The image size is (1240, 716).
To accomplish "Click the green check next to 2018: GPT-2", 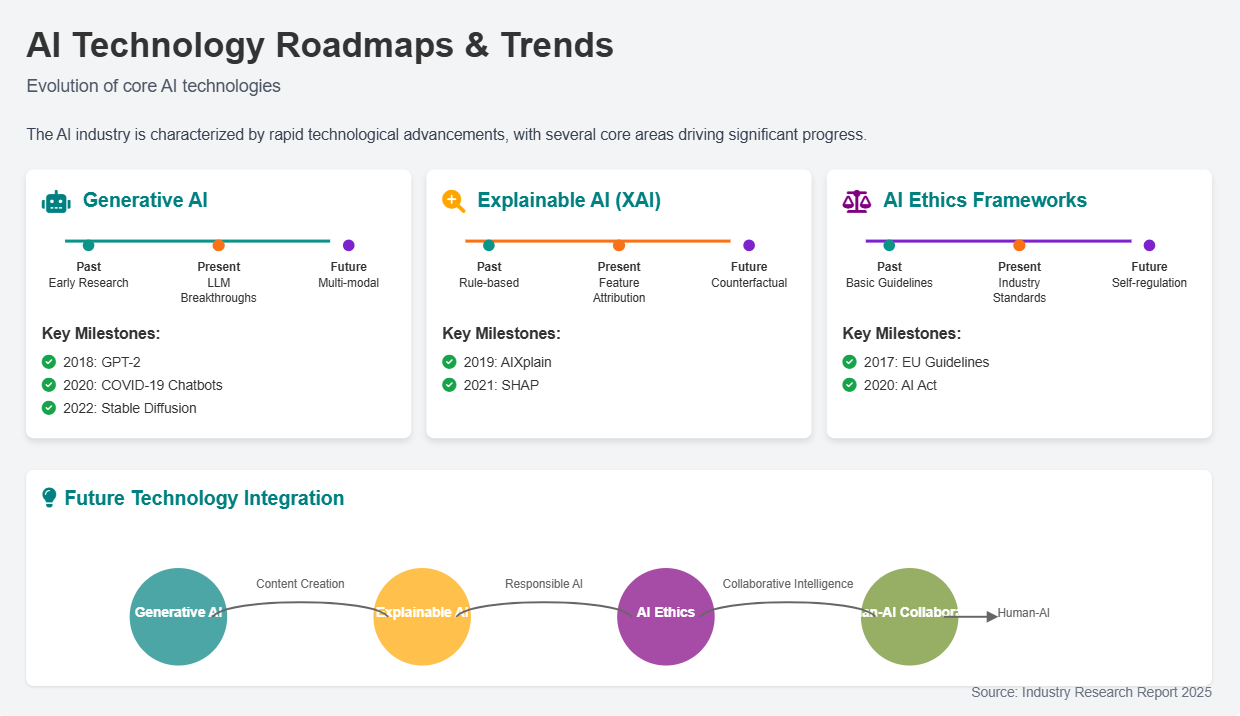I will [x=49, y=362].
